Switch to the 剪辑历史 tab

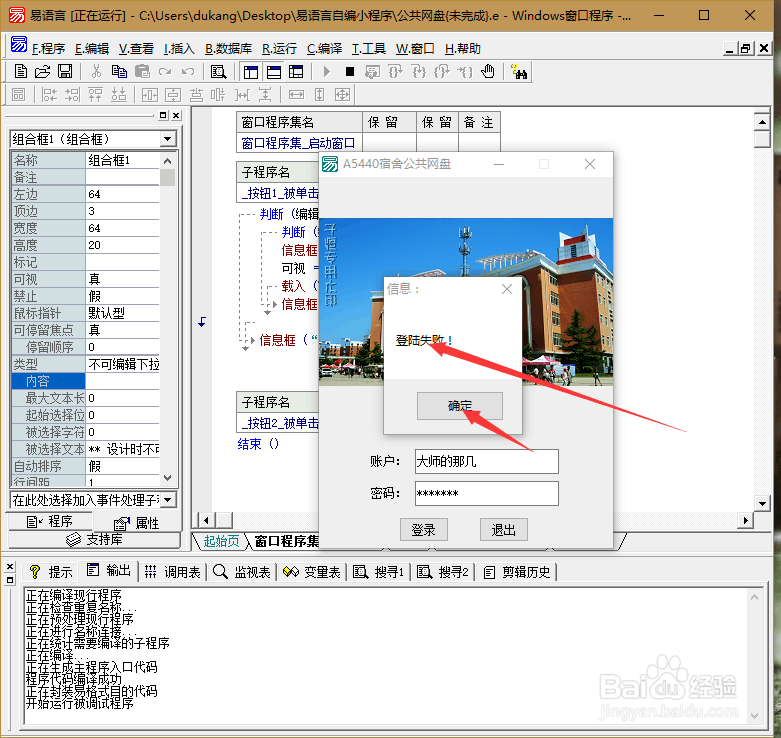517,572
